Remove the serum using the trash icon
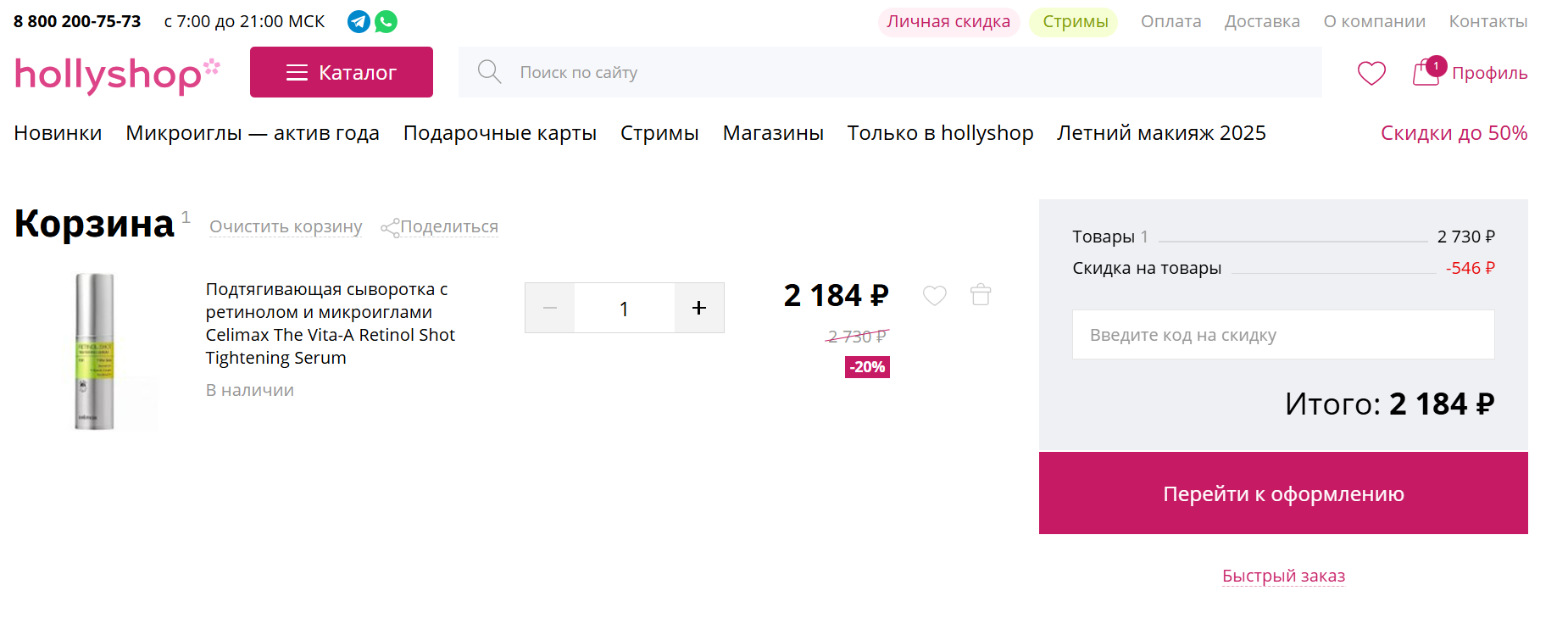 tap(981, 295)
